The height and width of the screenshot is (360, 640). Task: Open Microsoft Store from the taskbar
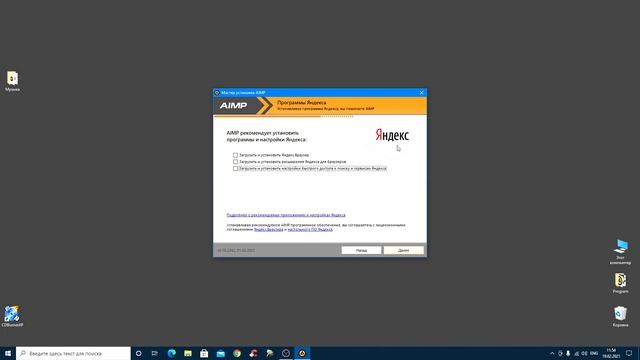pos(204,353)
